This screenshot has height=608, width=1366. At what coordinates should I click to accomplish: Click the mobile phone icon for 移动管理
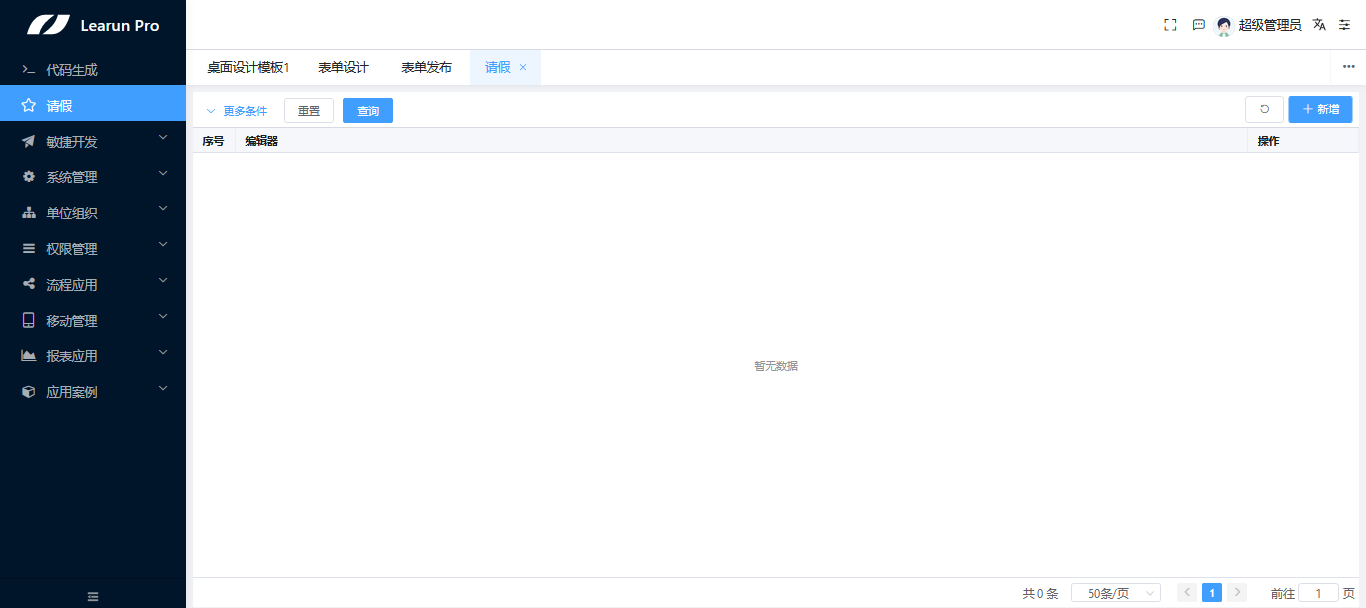[x=29, y=321]
